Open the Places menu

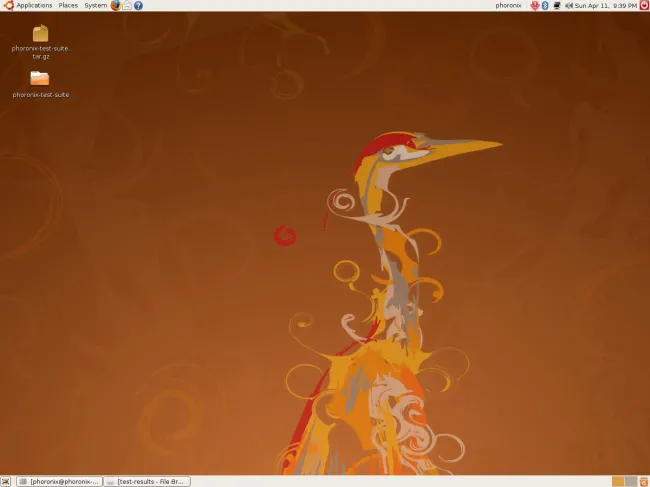tap(68, 5)
